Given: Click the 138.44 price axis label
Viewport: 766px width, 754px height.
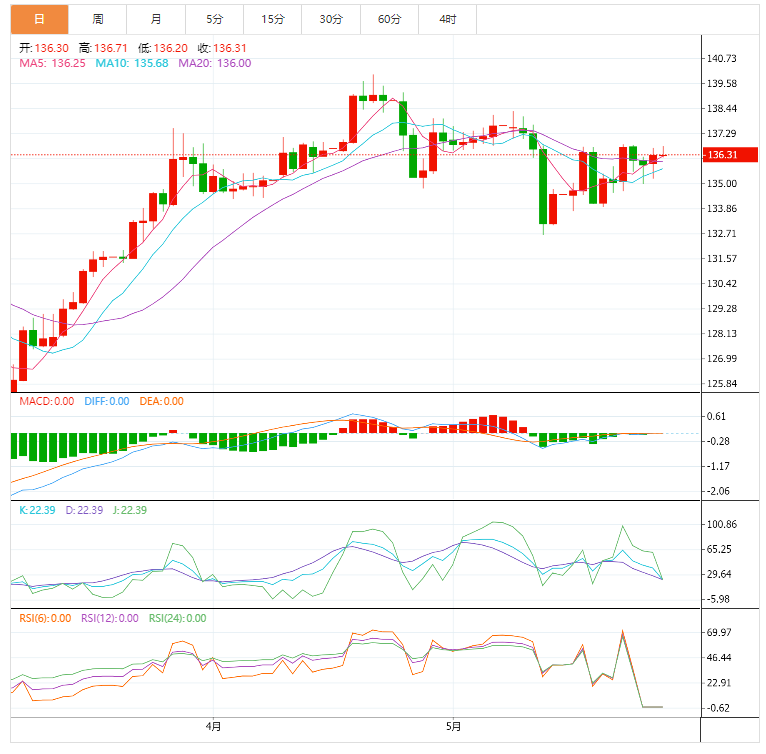Looking at the screenshot, I should click(722, 108).
